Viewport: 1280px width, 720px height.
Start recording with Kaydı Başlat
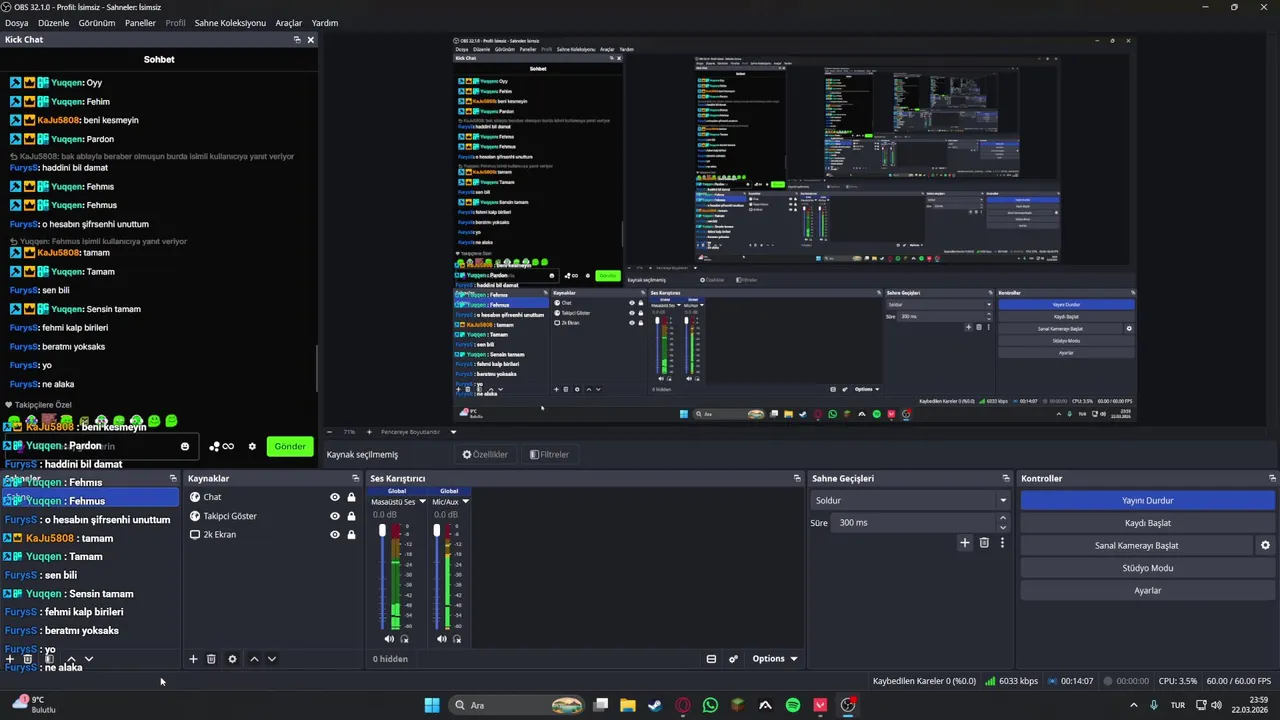(1148, 523)
